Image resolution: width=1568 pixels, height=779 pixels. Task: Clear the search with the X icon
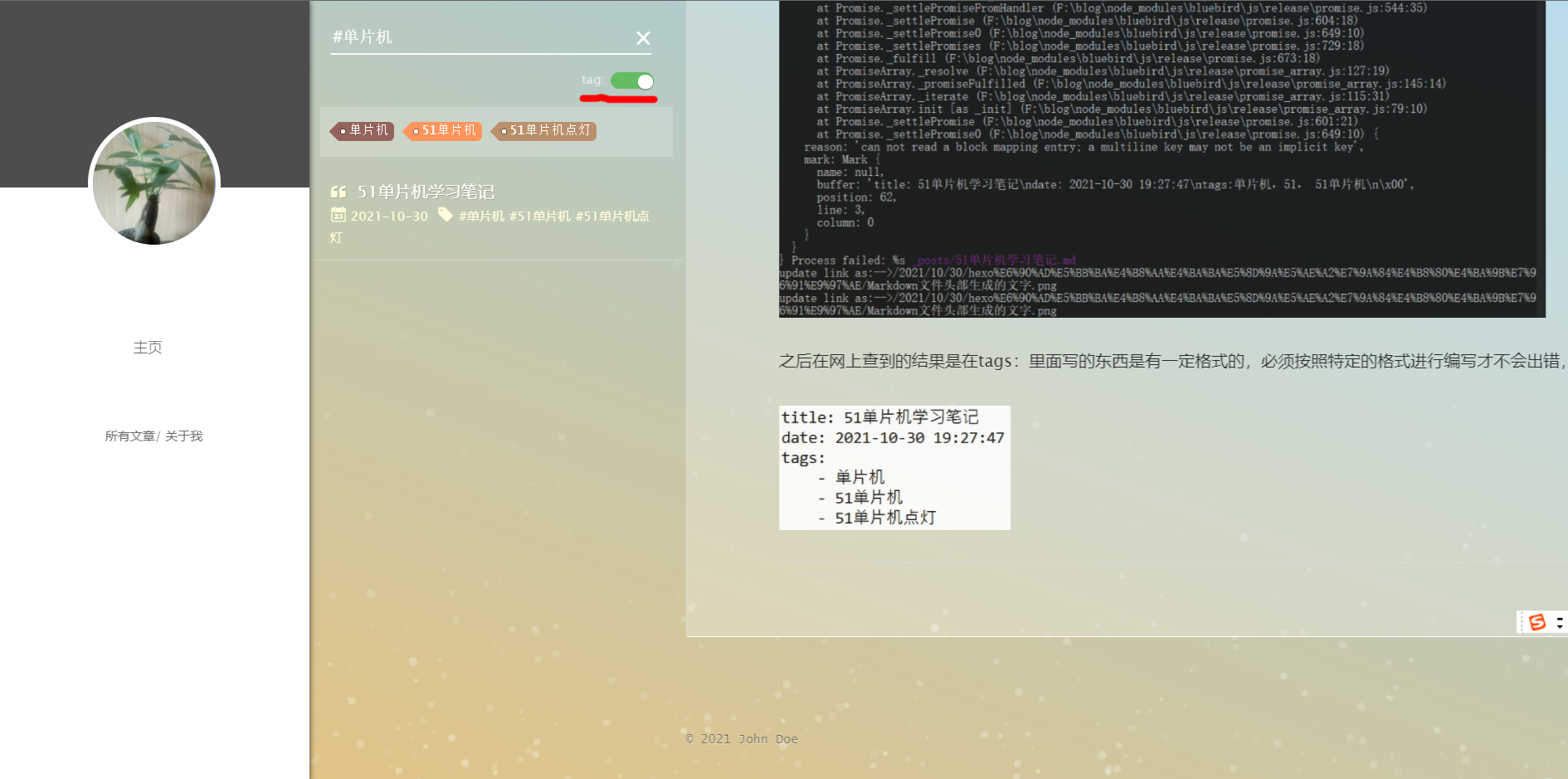(x=643, y=37)
